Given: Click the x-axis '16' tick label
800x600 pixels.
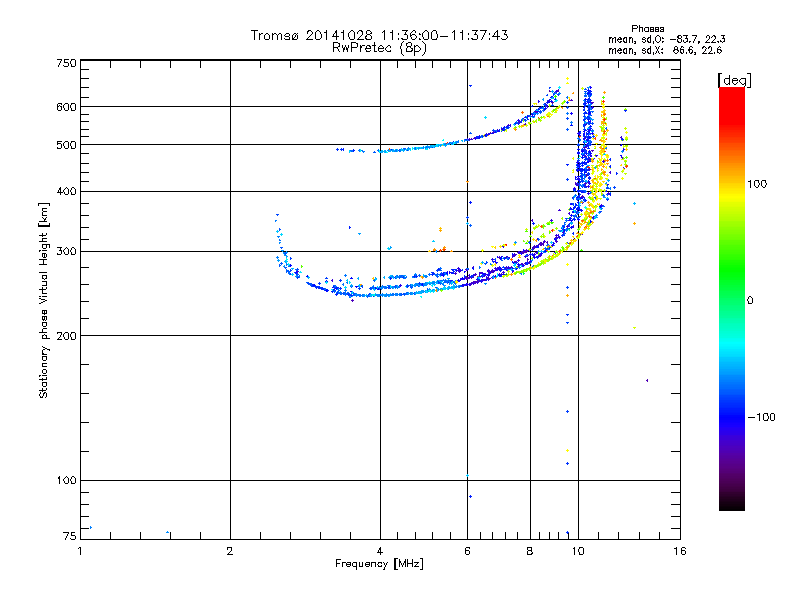Looking at the screenshot, I should tap(680, 551).
